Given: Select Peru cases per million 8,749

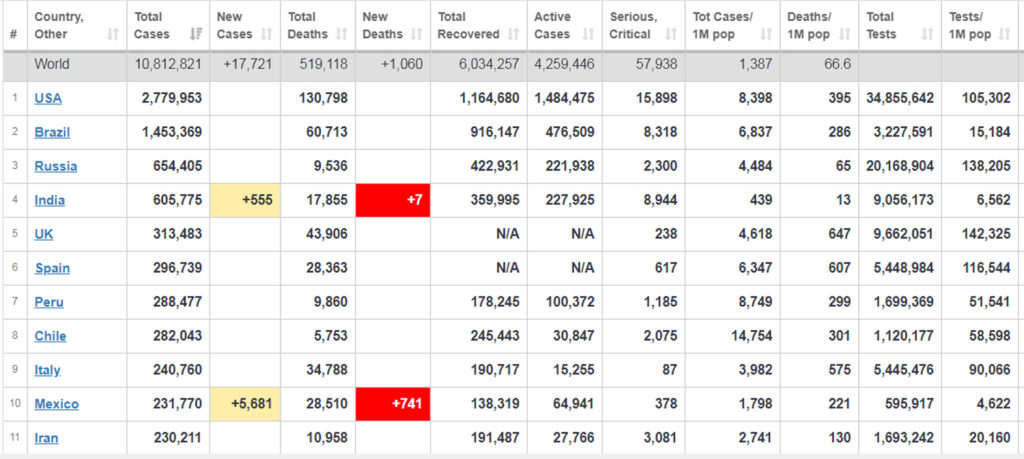Looking at the screenshot, I should pos(754,302).
